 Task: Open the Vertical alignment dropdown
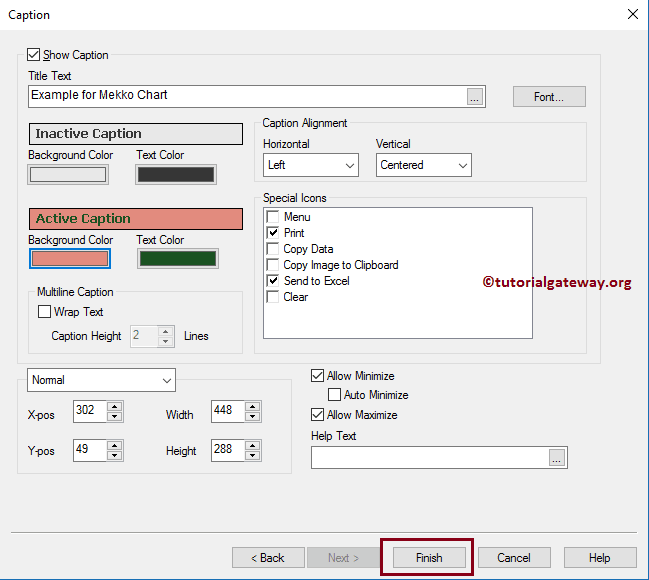tap(423, 165)
